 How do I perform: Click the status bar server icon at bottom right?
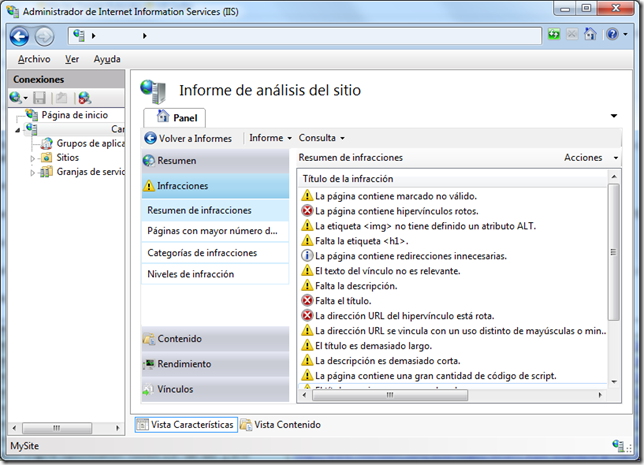coord(618,445)
